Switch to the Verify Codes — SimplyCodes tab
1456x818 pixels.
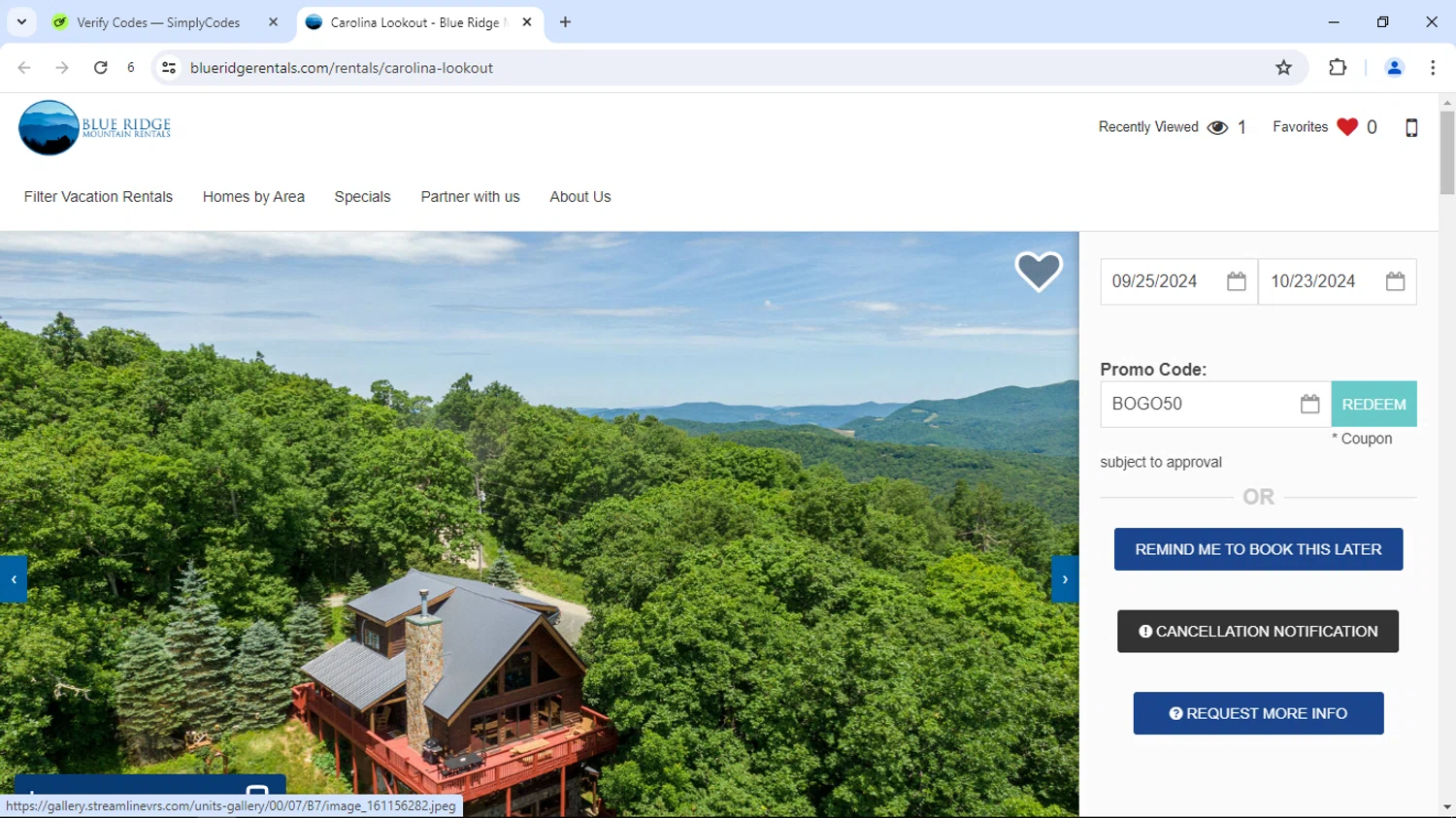click(x=158, y=22)
